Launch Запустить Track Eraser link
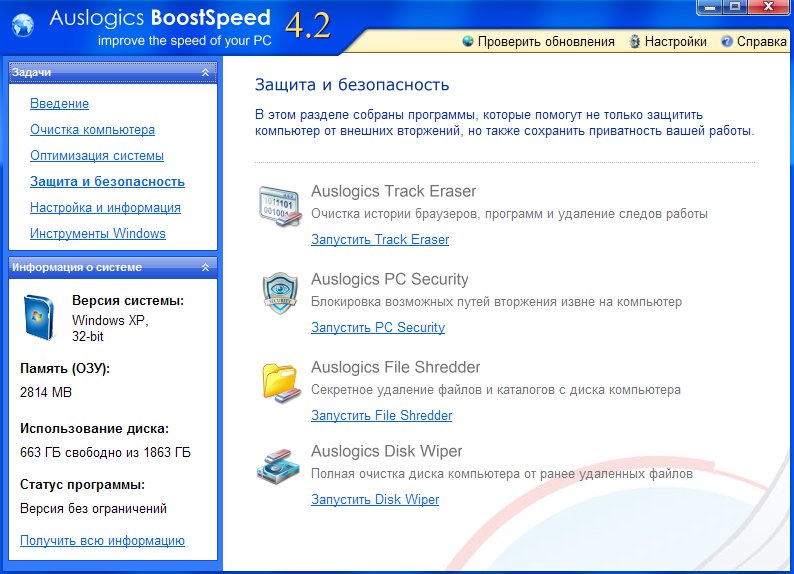Viewport: 794px width, 574px height. [380, 239]
